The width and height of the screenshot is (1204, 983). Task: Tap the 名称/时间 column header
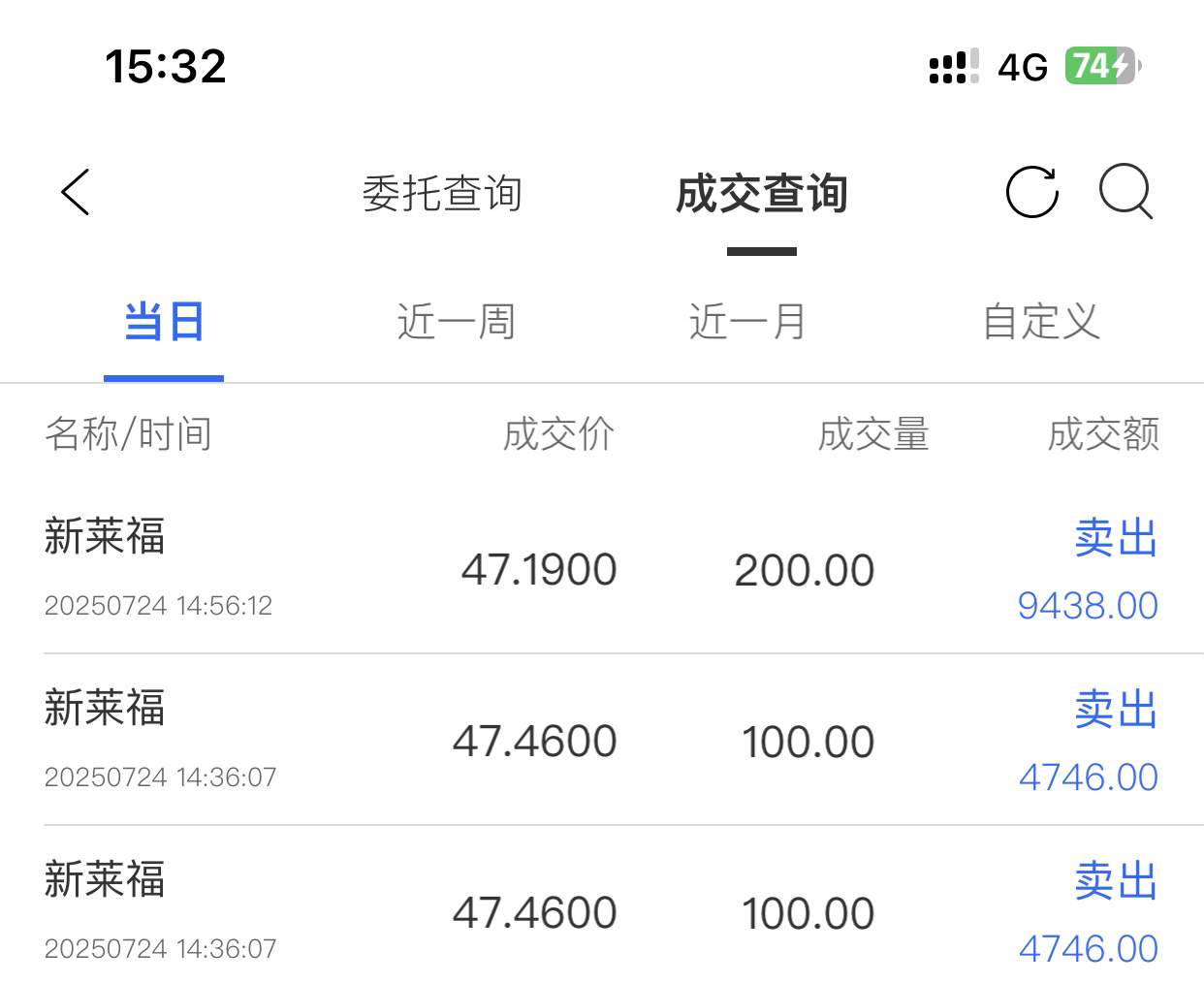(128, 433)
